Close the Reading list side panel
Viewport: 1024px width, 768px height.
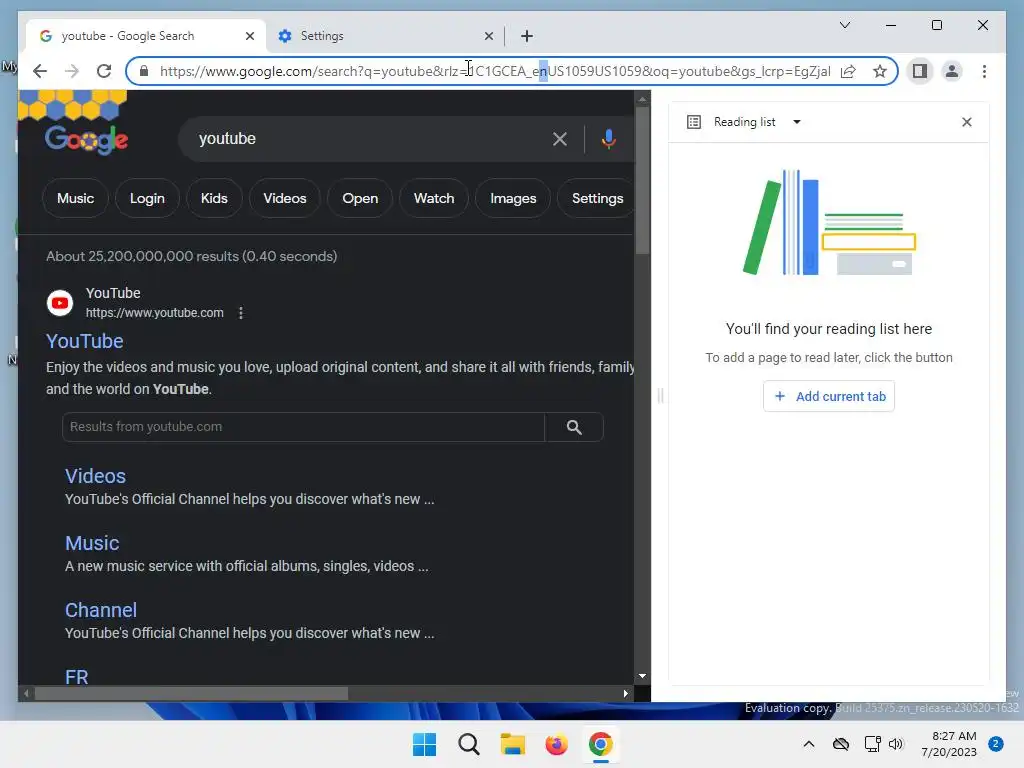(967, 122)
